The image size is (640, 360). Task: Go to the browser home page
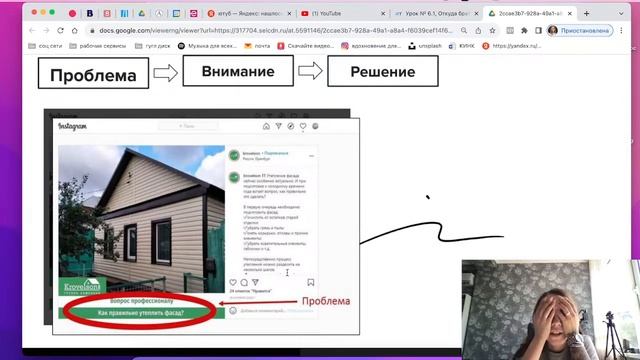click(x=75, y=30)
